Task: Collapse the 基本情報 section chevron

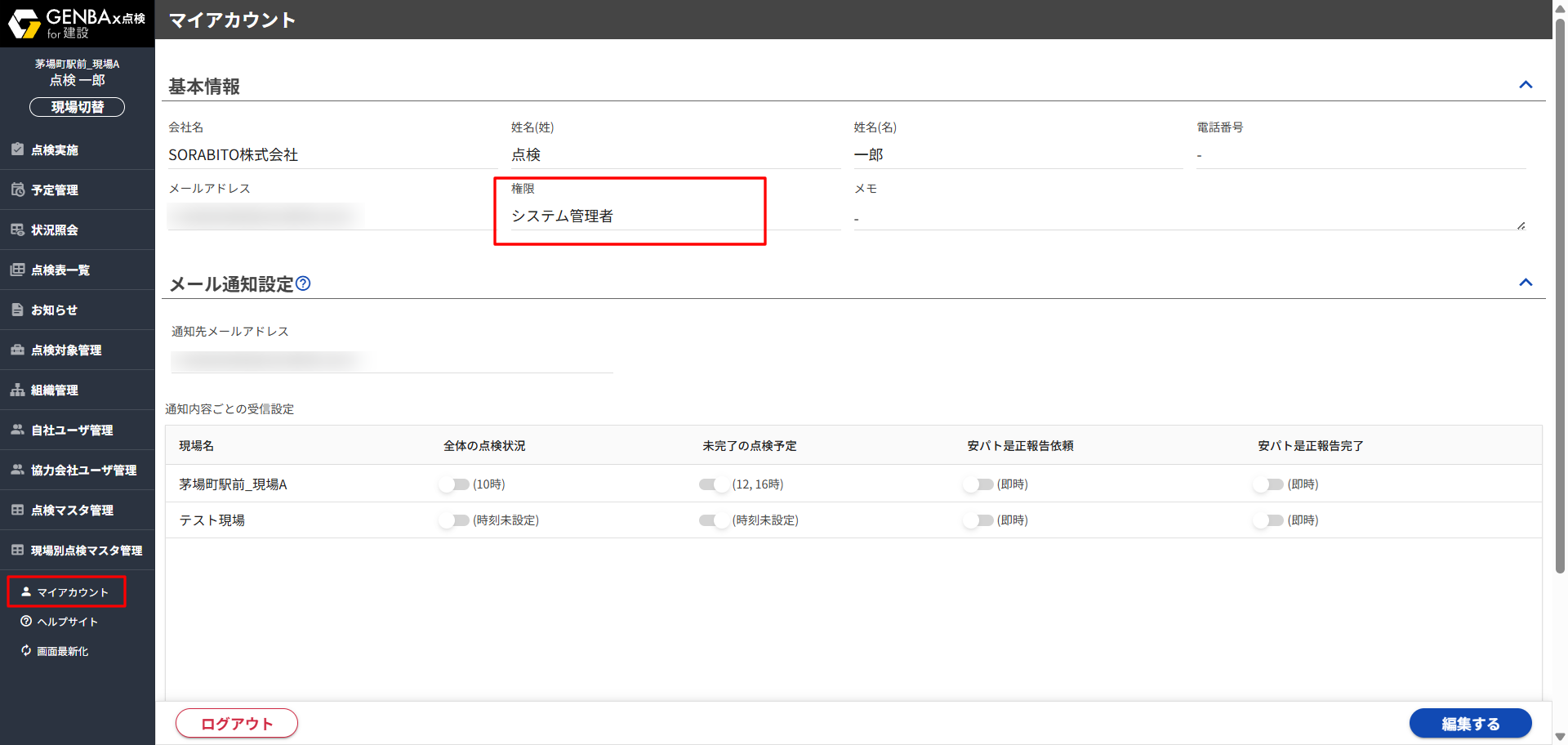Action: tap(1525, 85)
